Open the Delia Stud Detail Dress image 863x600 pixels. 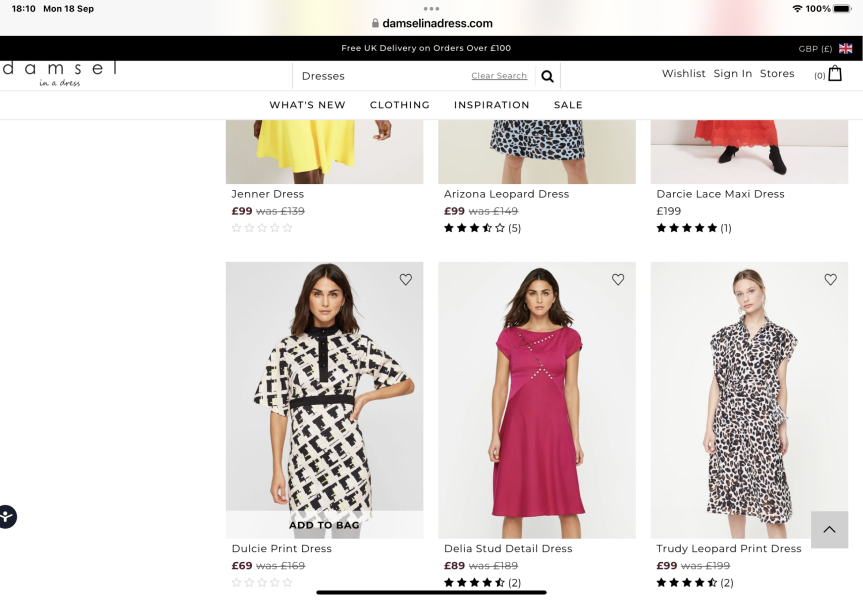pyautogui.click(x=537, y=400)
